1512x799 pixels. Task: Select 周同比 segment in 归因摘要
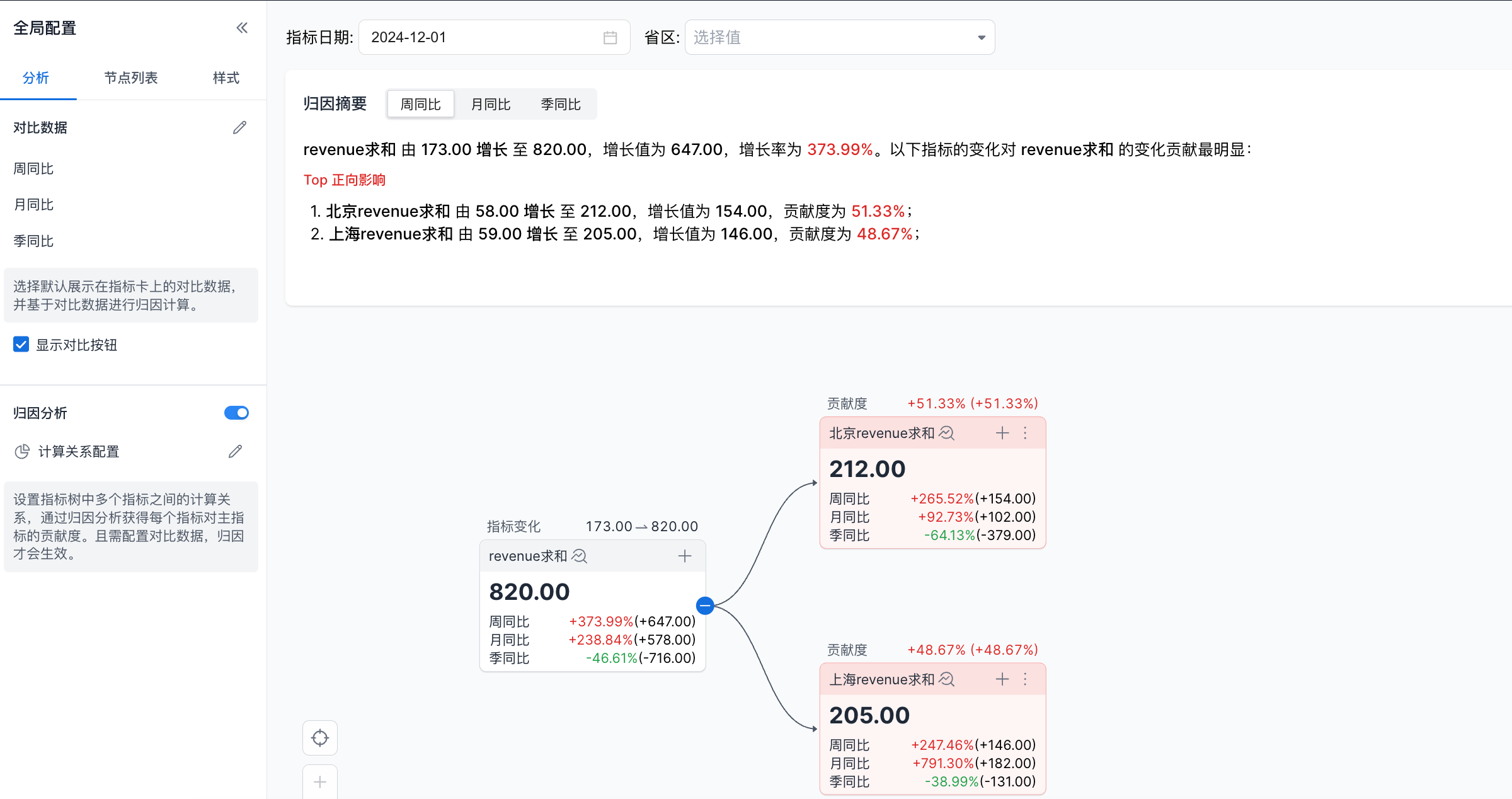[420, 105]
